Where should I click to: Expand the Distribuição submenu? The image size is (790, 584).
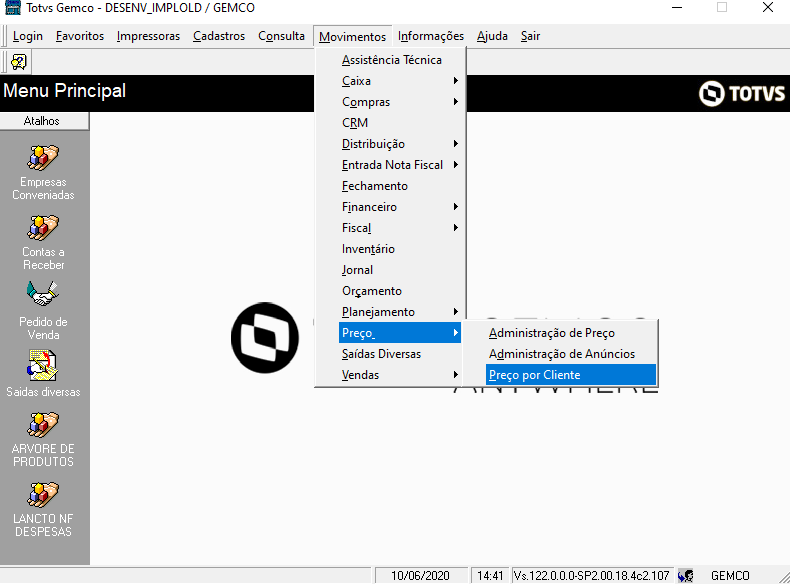click(400, 144)
